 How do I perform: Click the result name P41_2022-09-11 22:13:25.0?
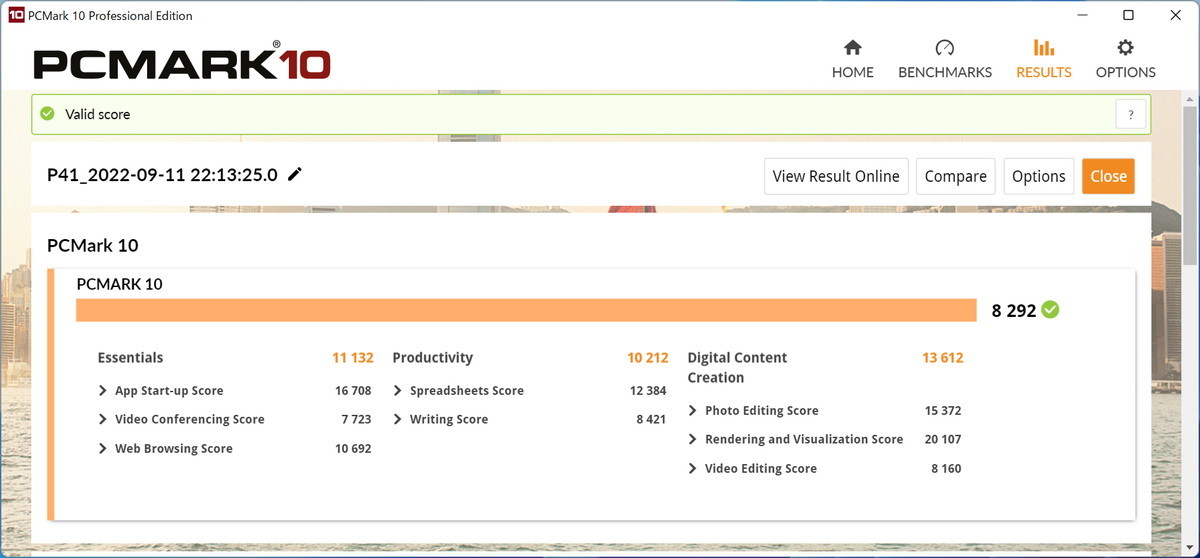[162, 174]
